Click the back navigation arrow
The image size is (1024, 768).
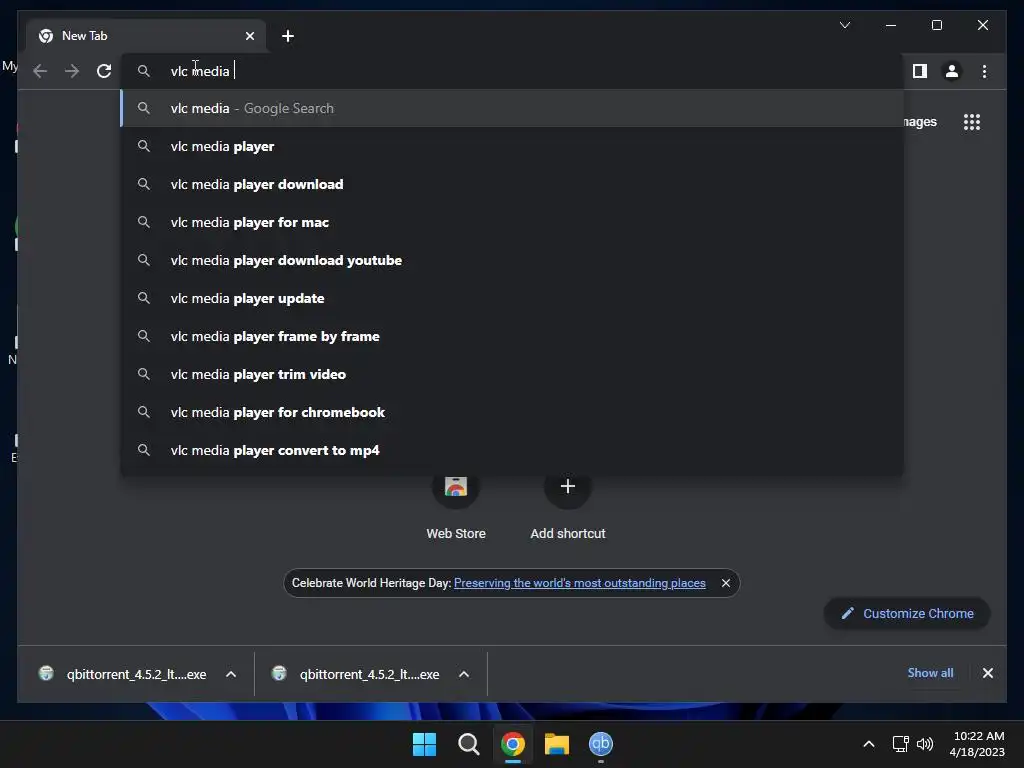pos(40,71)
